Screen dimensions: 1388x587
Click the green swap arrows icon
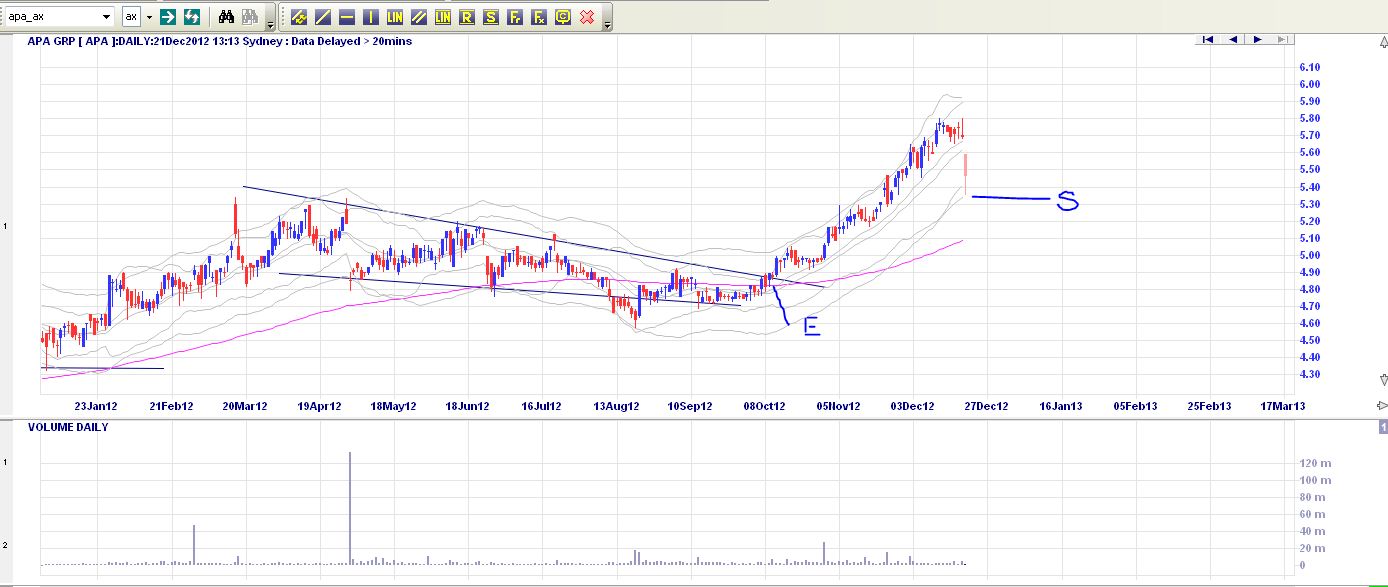tap(192, 17)
